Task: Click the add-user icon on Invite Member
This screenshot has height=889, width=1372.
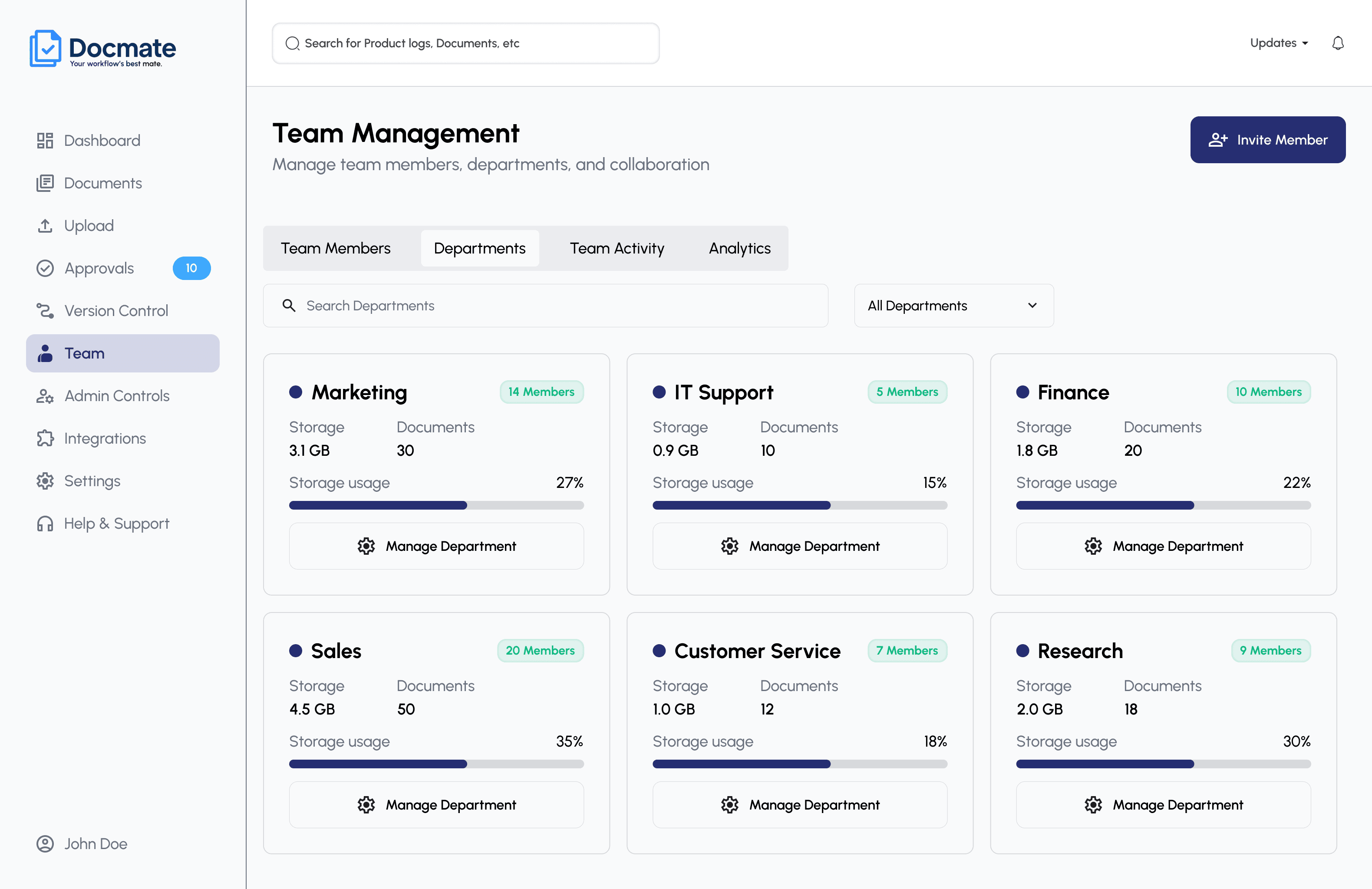Action: 1218,139
